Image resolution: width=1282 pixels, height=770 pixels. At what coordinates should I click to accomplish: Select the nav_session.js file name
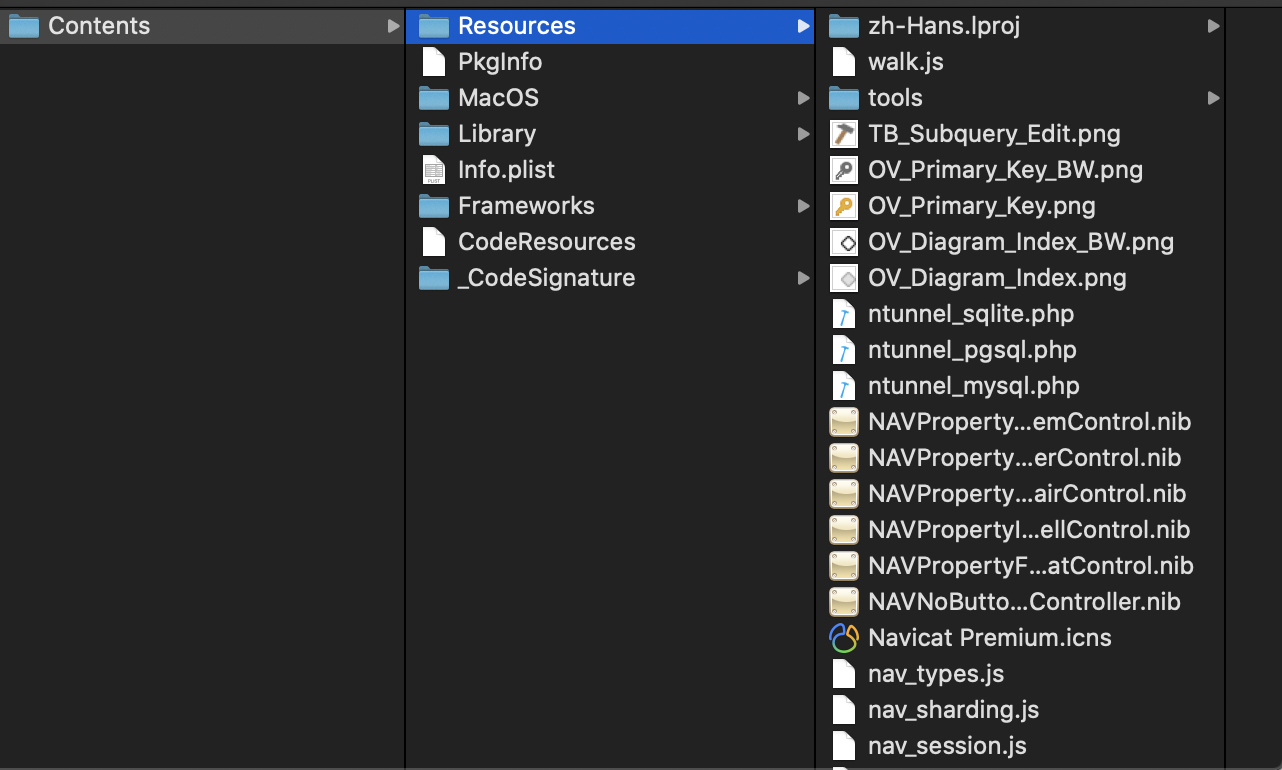pyautogui.click(x=947, y=746)
